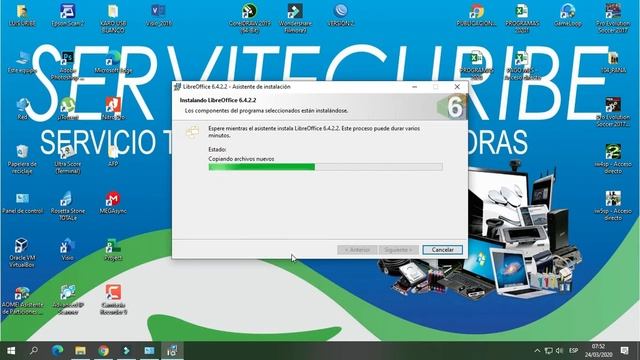640x360 pixels.
Task: Launch Wondershare Filmora desktop shortcut
Action: pyautogui.click(x=295, y=18)
